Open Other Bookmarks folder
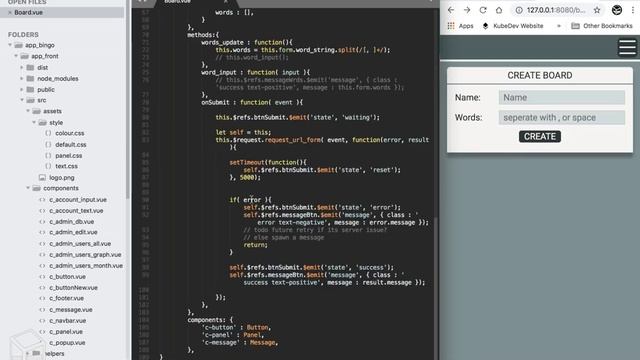The image size is (640, 360). tap(602, 26)
